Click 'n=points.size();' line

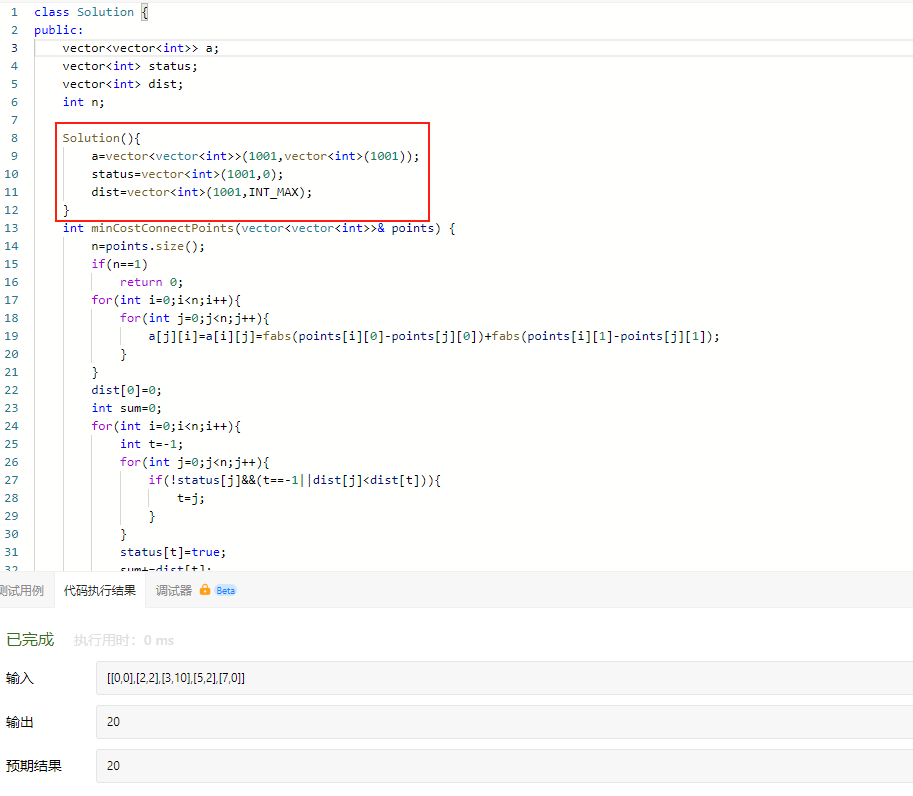click(x=148, y=246)
